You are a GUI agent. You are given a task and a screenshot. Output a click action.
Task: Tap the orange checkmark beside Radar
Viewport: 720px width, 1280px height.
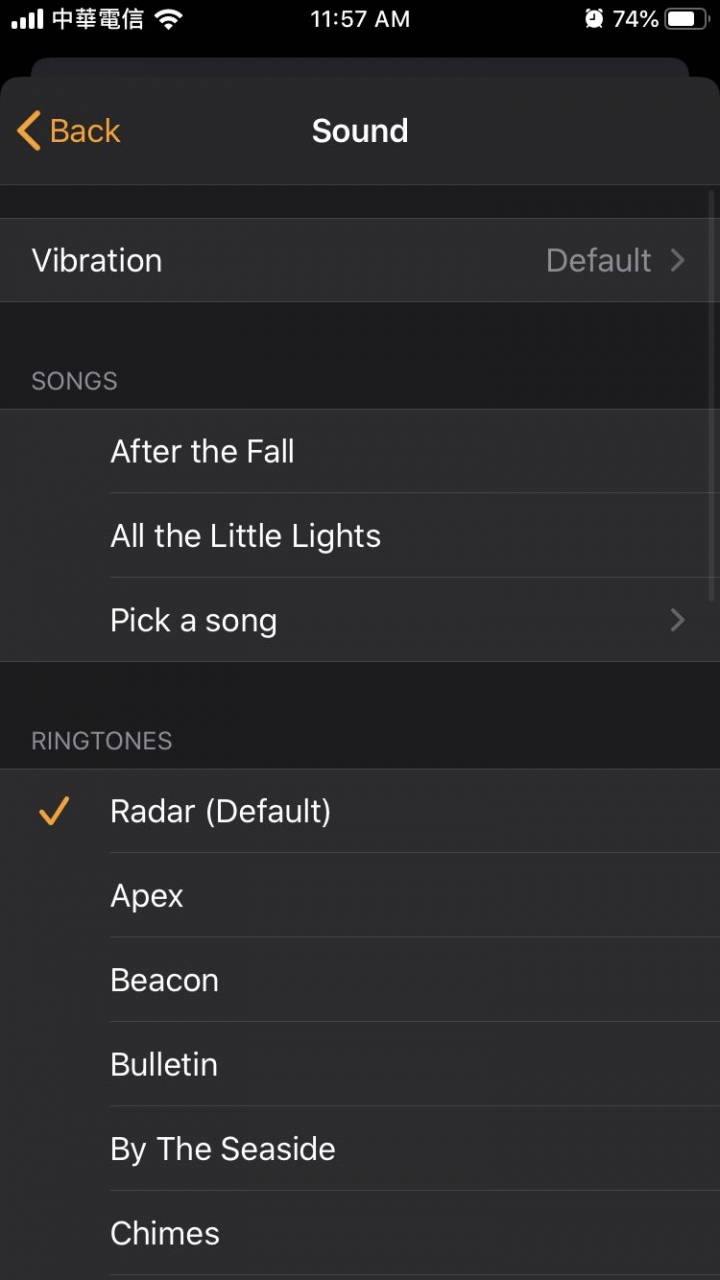coord(52,811)
